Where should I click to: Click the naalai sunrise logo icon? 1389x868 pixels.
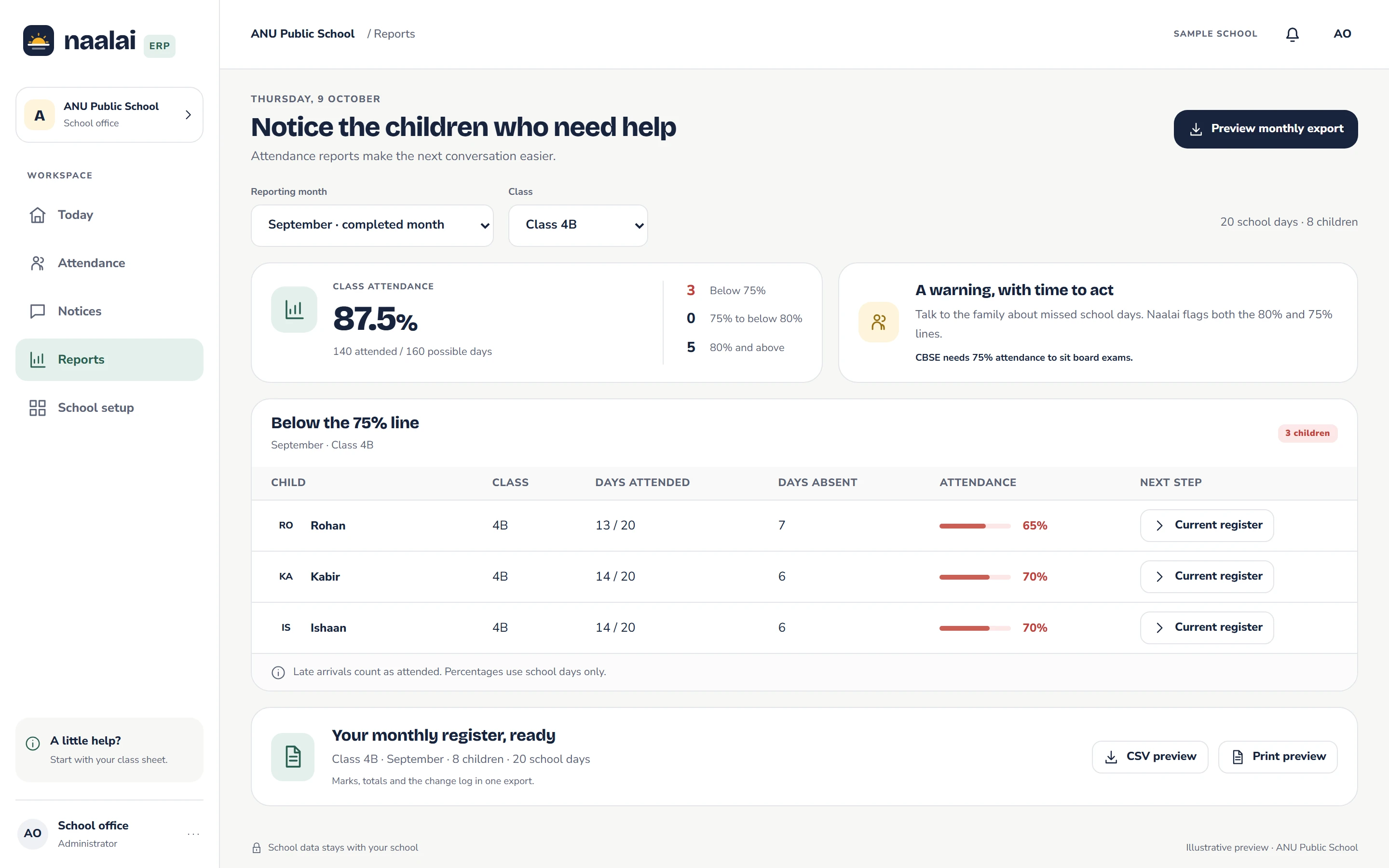pyautogui.click(x=39, y=40)
